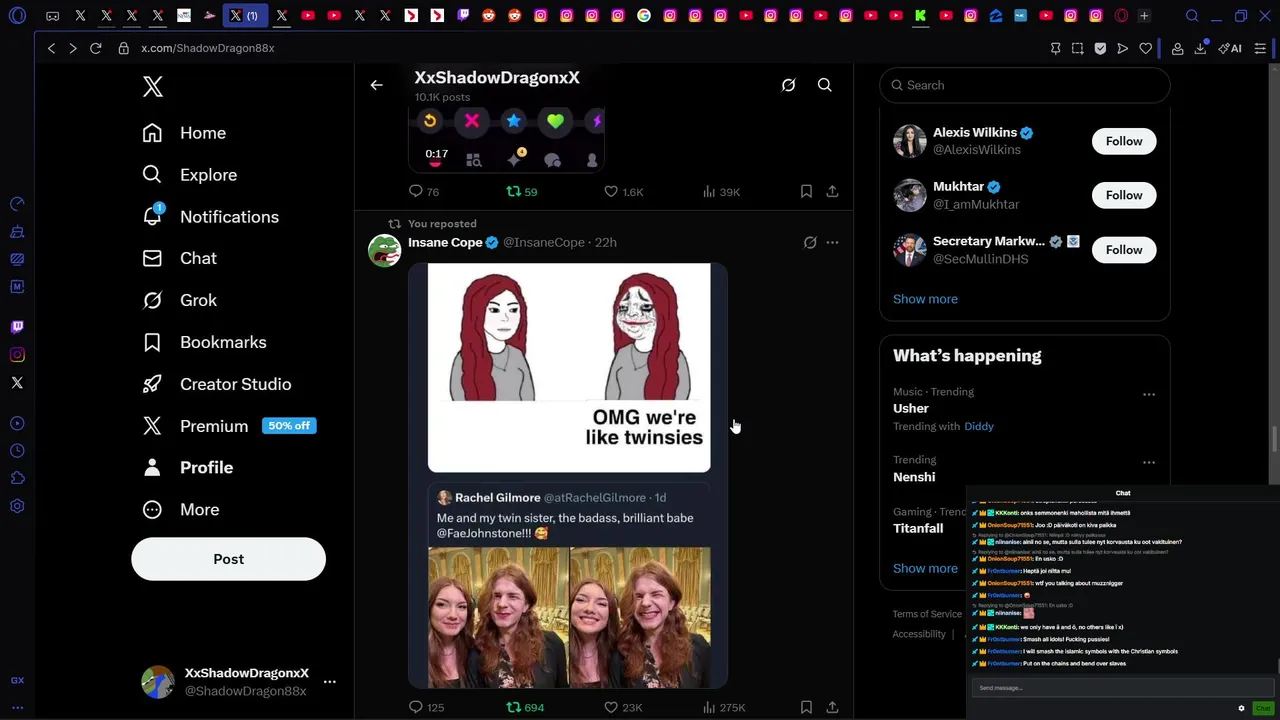Viewport: 1280px width, 720px height.
Task: Open history clock in Opera GX sidebar
Action: tap(17, 451)
